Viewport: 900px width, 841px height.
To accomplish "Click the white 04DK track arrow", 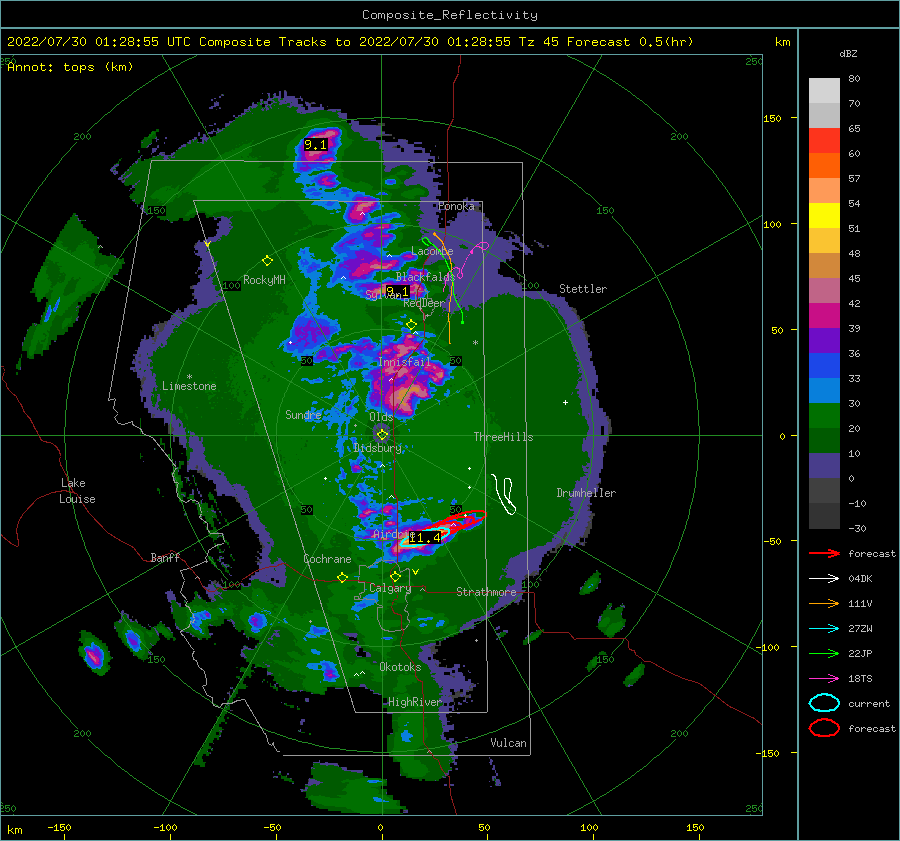I will pos(824,579).
